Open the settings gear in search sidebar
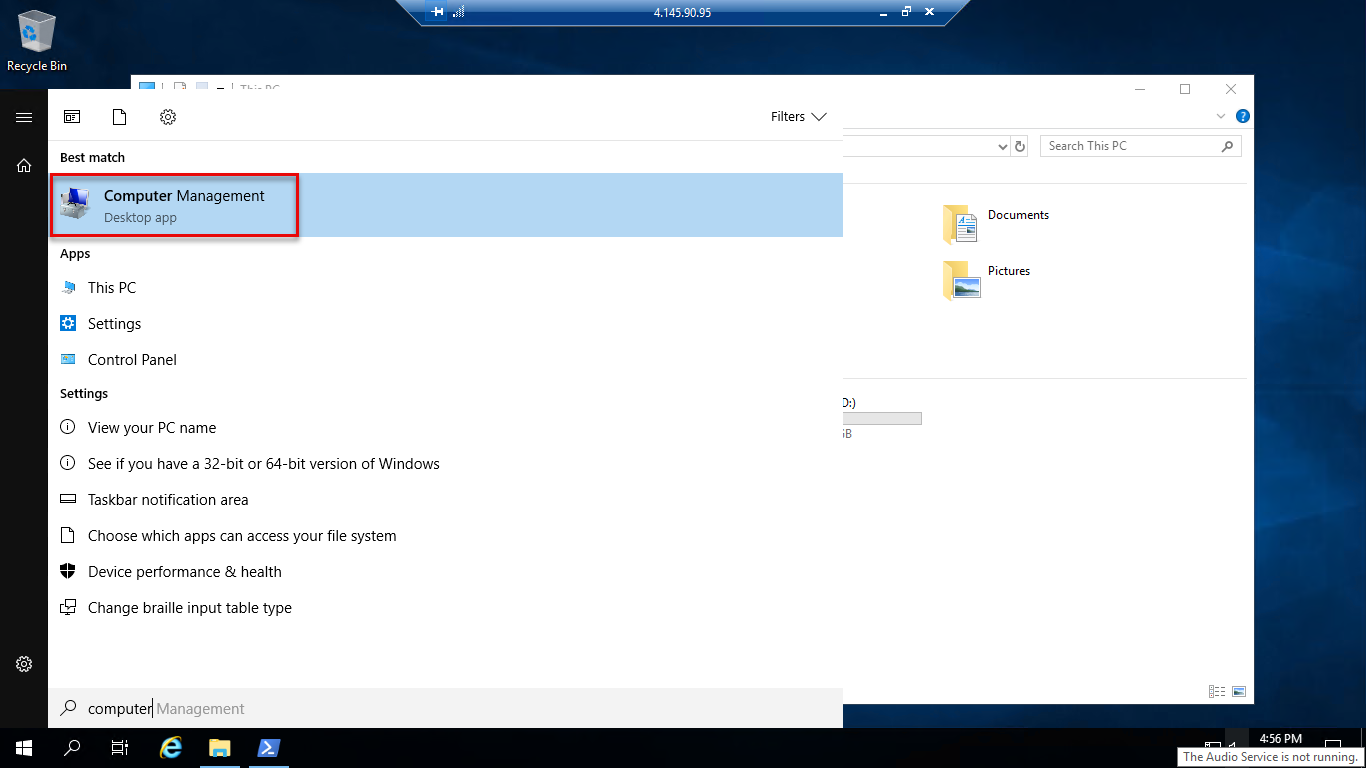The height and width of the screenshot is (768, 1366). click(24, 664)
